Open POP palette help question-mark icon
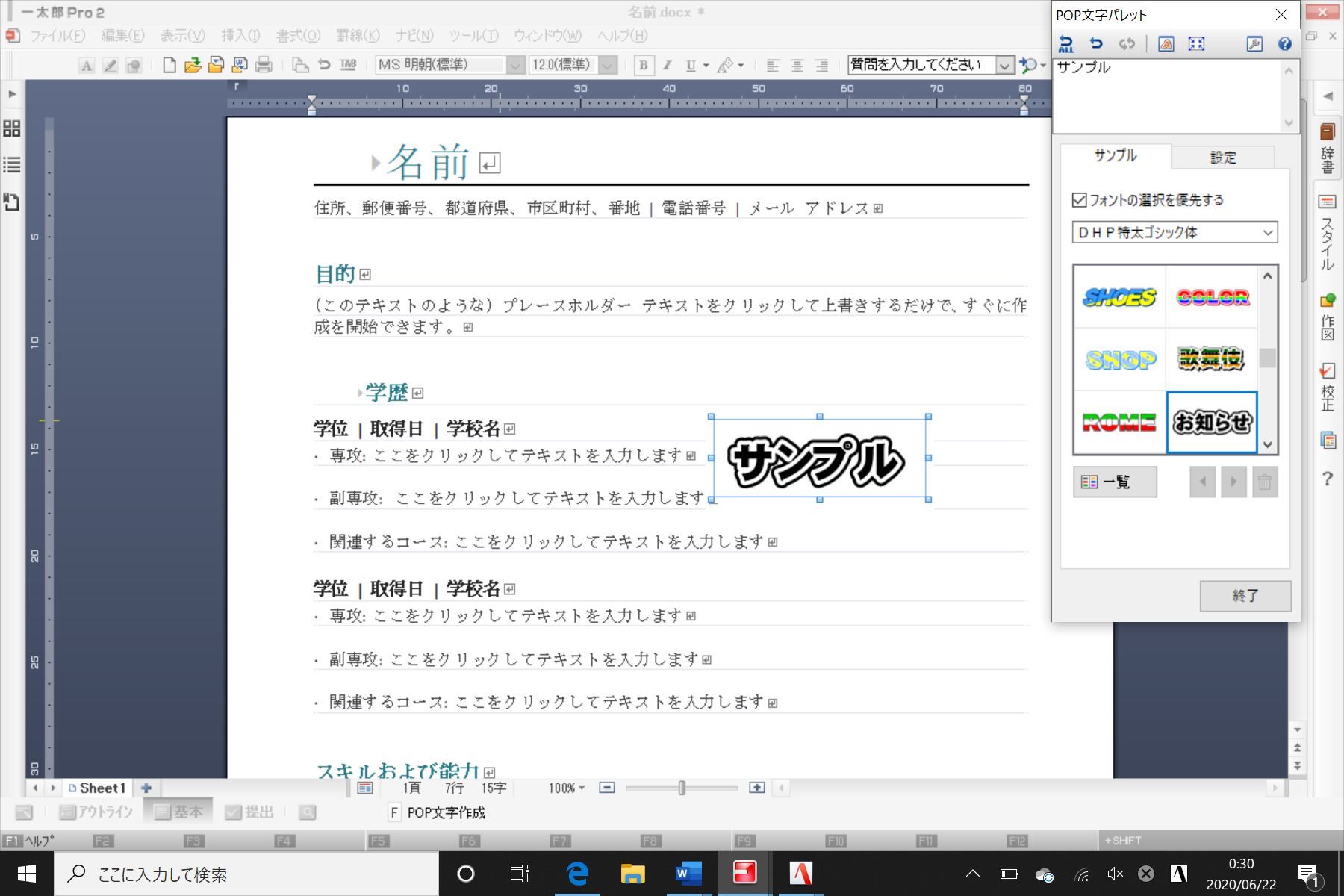This screenshot has width=1344, height=896. 1285,44
